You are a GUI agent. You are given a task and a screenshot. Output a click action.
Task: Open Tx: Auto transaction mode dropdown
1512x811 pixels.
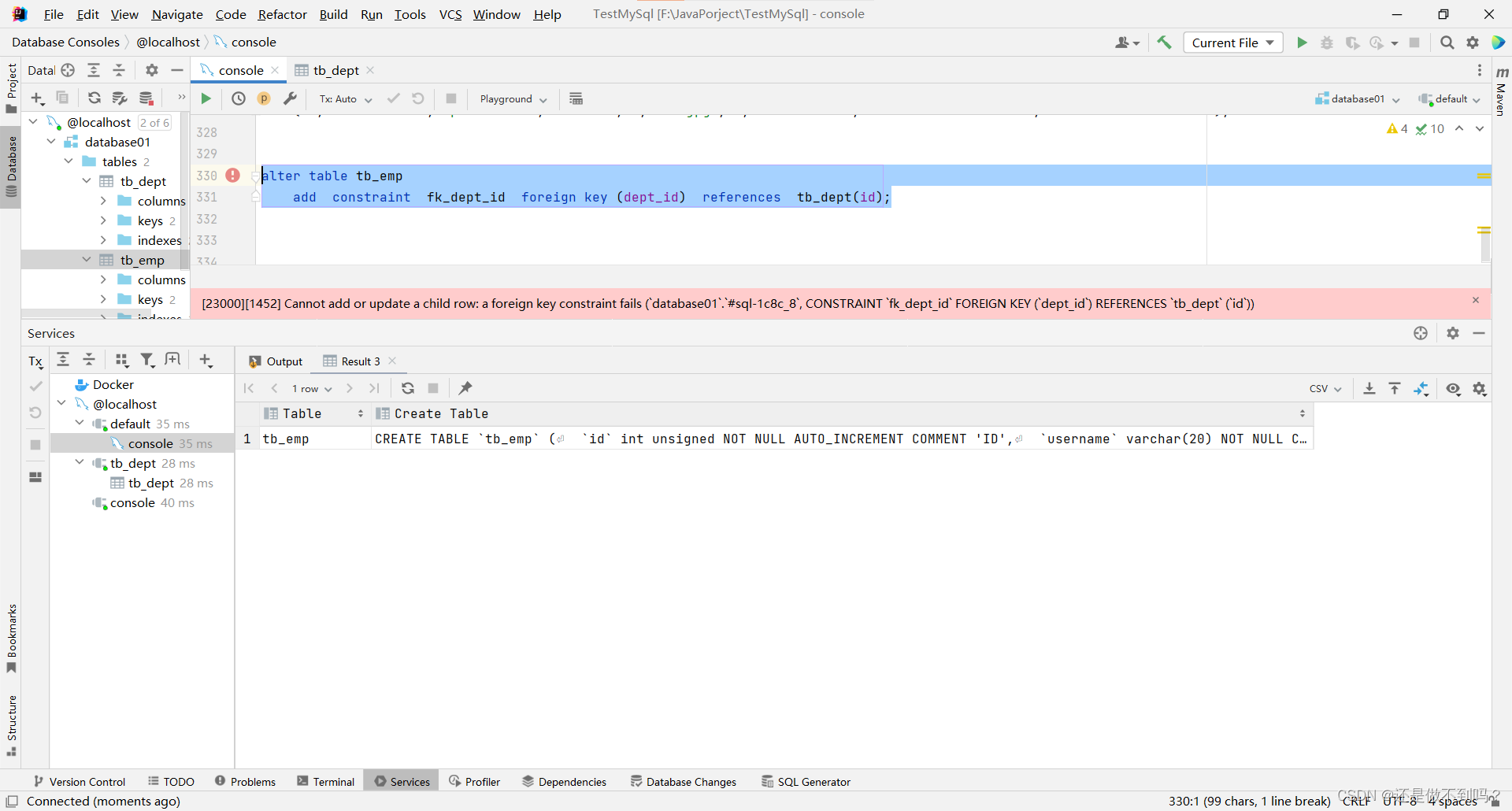[346, 99]
